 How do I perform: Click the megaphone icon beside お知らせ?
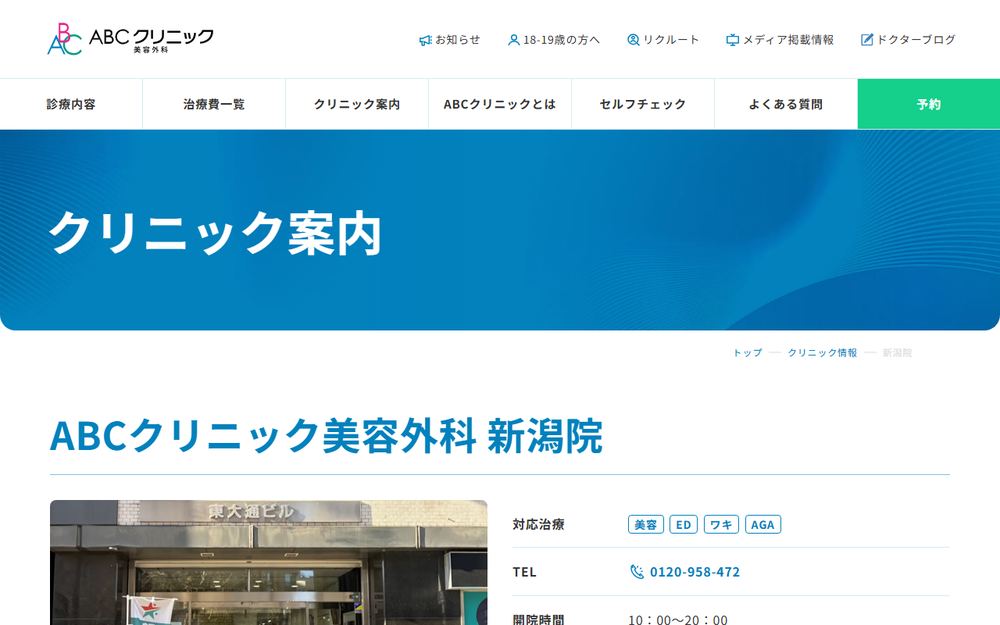tap(425, 40)
